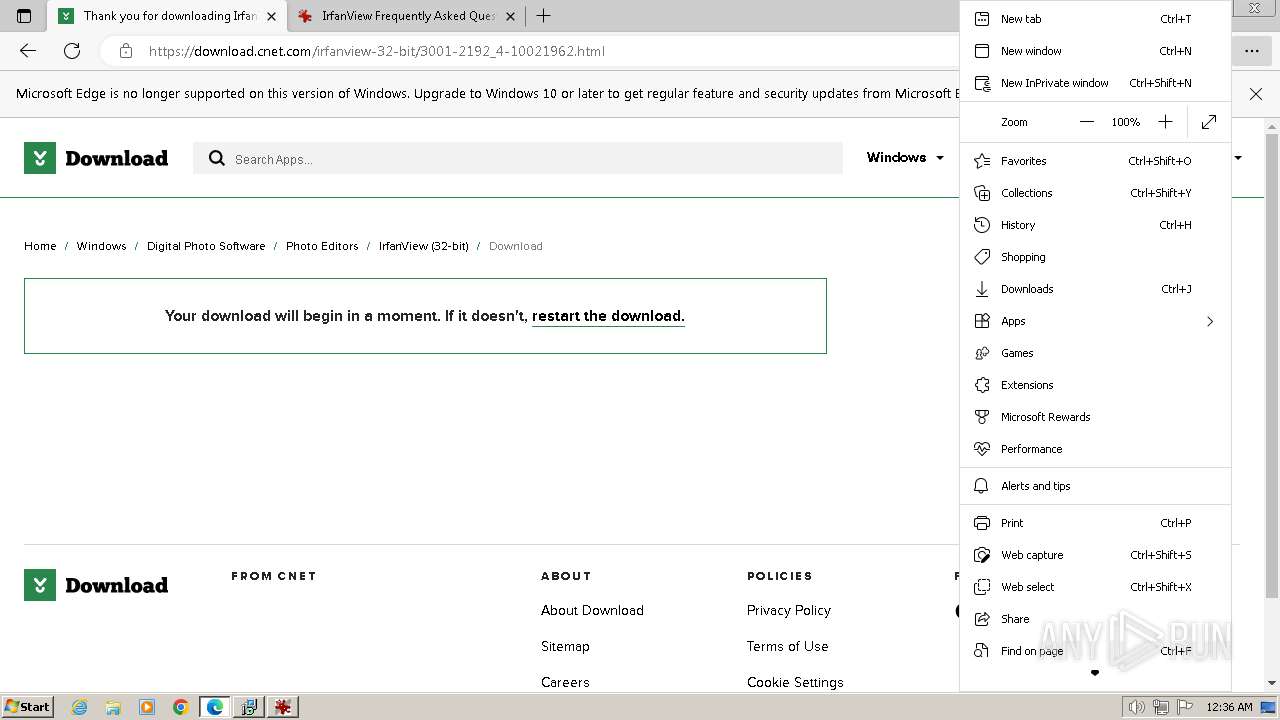
Task: Go to Home breadcrumb link
Action: point(40,246)
